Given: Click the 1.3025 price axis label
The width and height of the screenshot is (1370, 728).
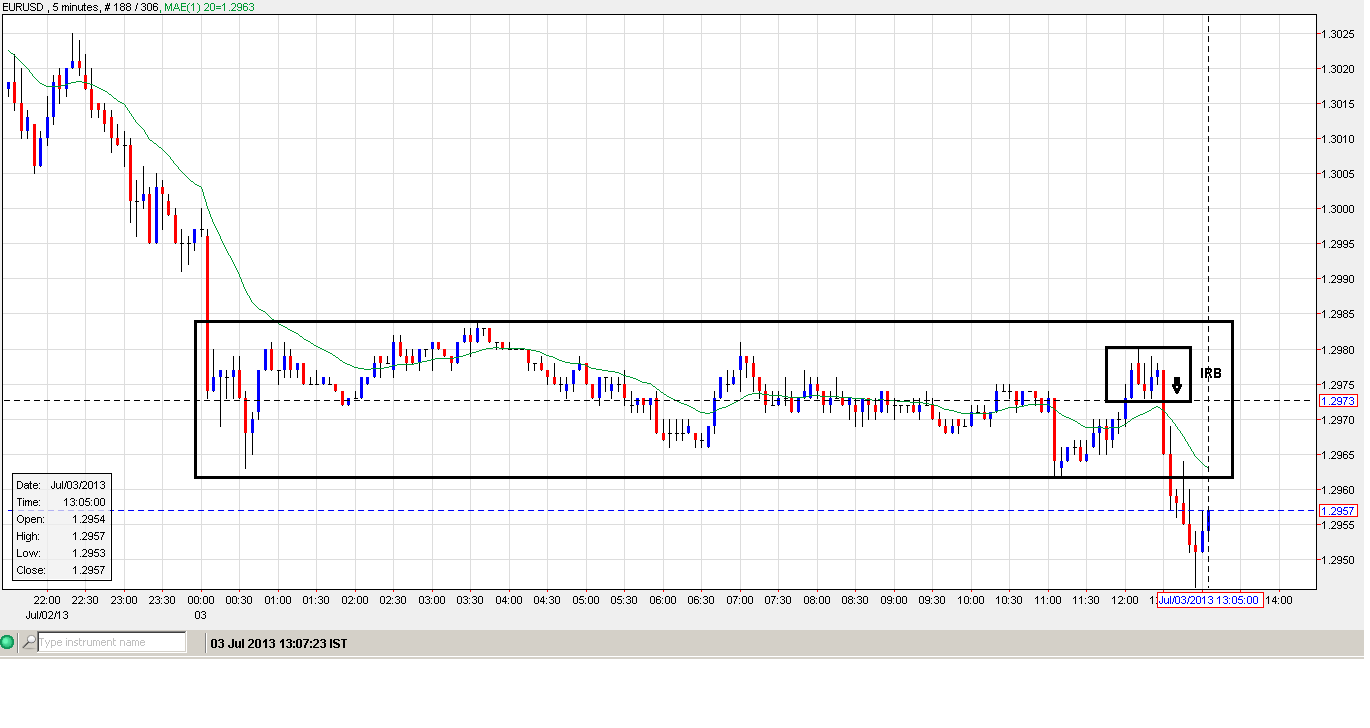Looking at the screenshot, I should coord(1338,34).
